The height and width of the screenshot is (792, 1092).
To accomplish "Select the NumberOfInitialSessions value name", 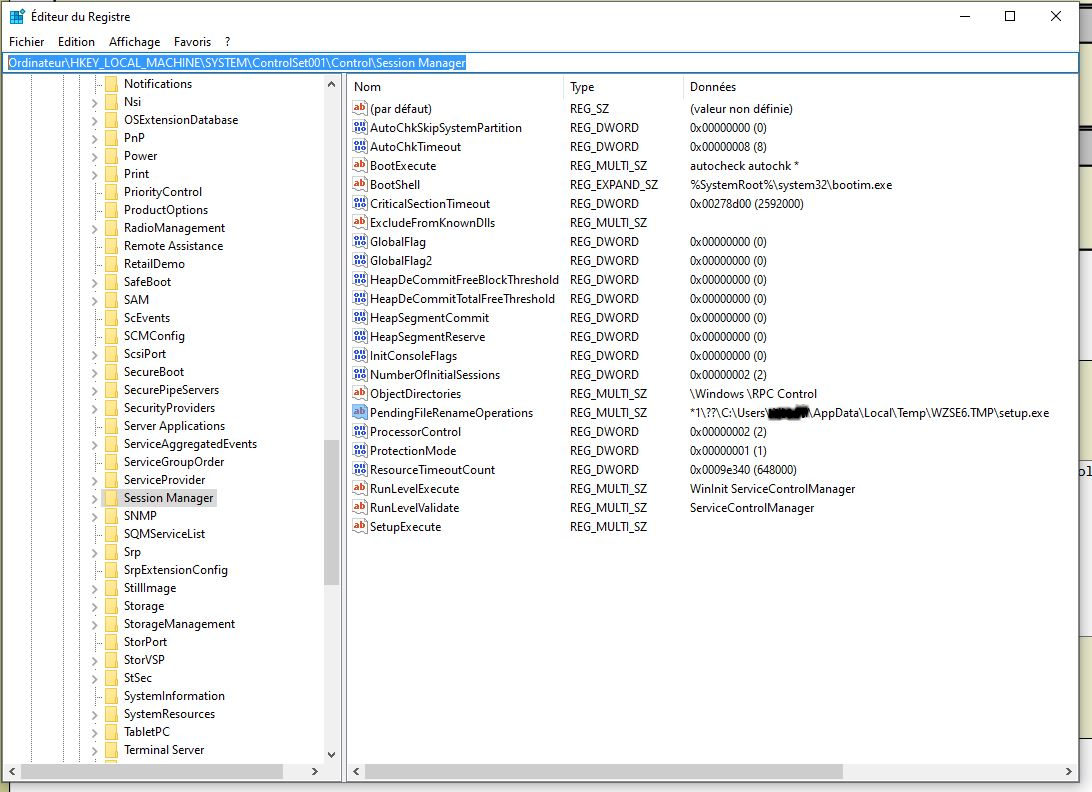I will [x=435, y=375].
